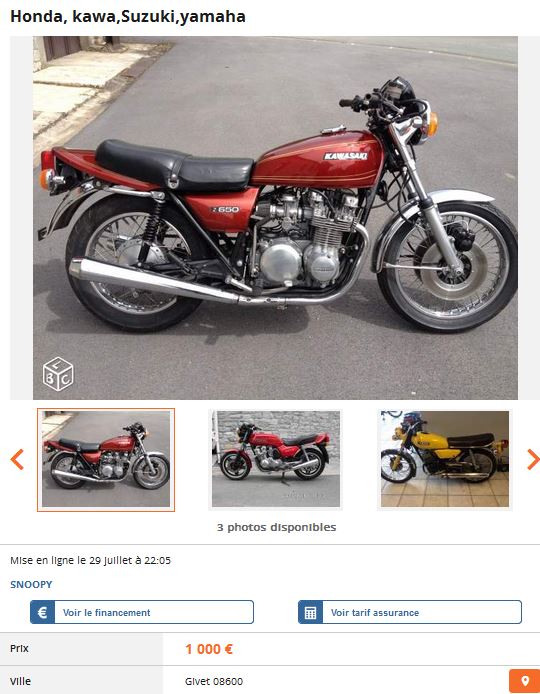Click the calculator icon for insurance
The image size is (540, 694).
(x=310, y=612)
